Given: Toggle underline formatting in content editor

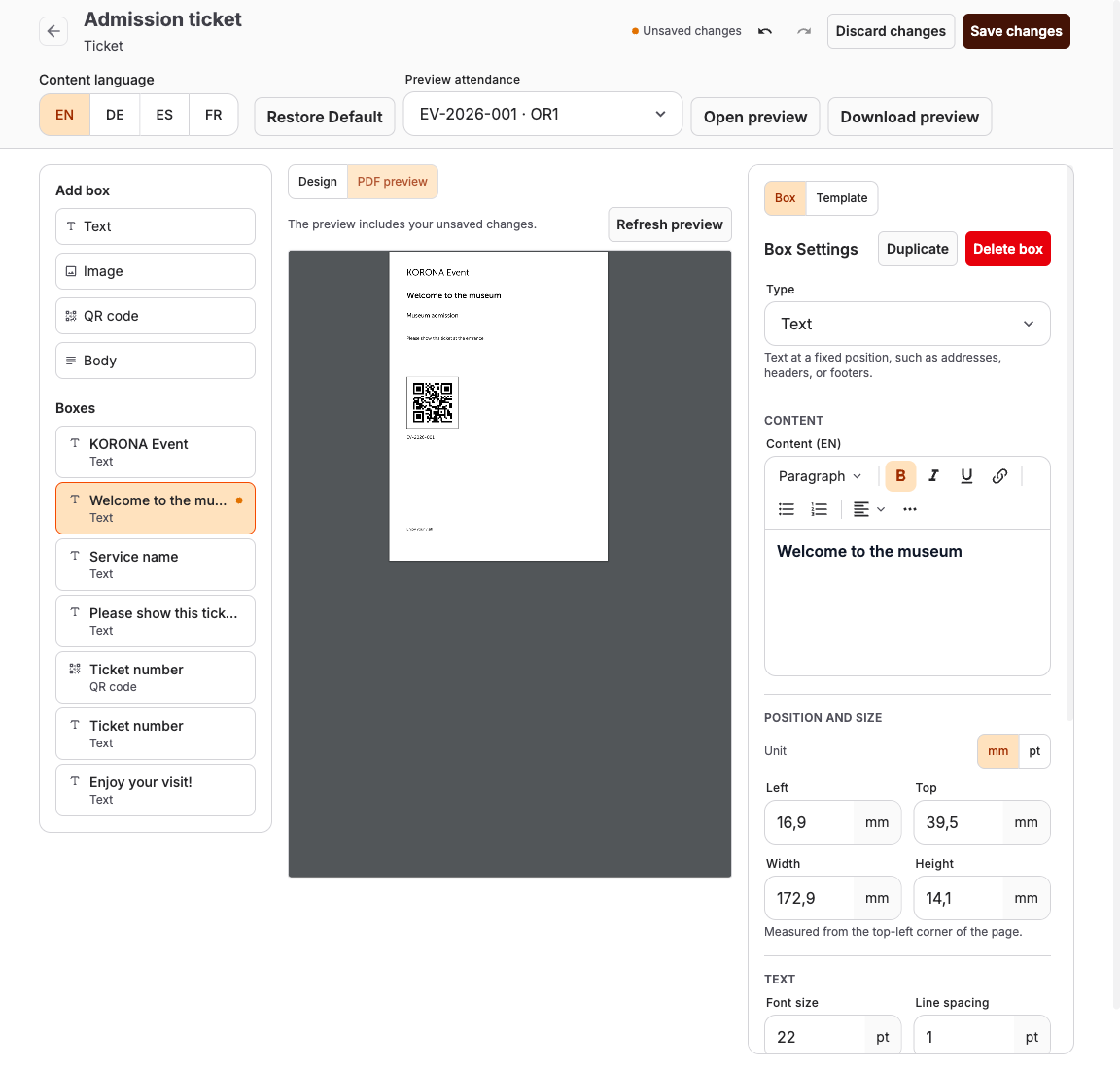Looking at the screenshot, I should click(x=966, y=475).
